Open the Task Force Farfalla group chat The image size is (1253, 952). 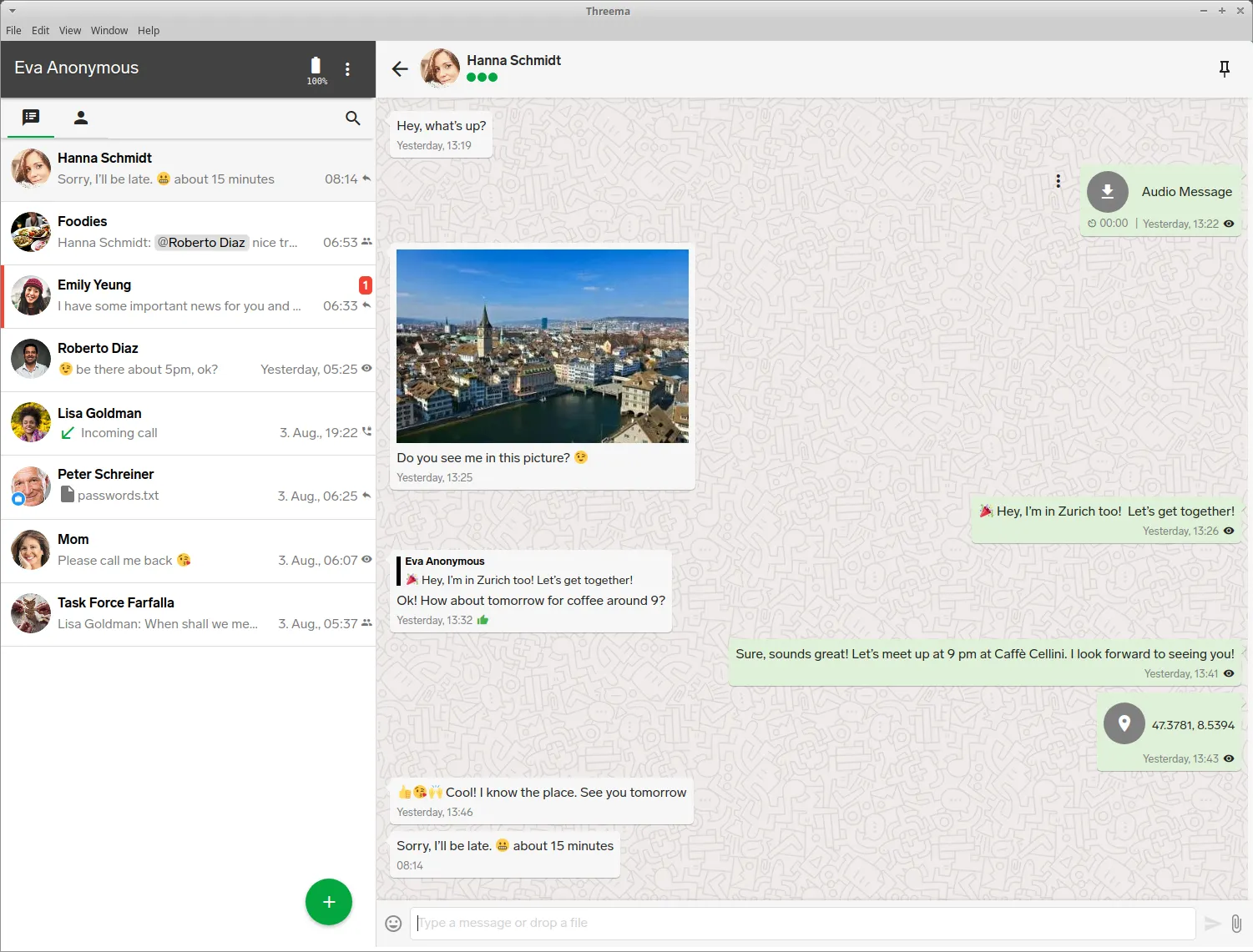tap(189, 614)
